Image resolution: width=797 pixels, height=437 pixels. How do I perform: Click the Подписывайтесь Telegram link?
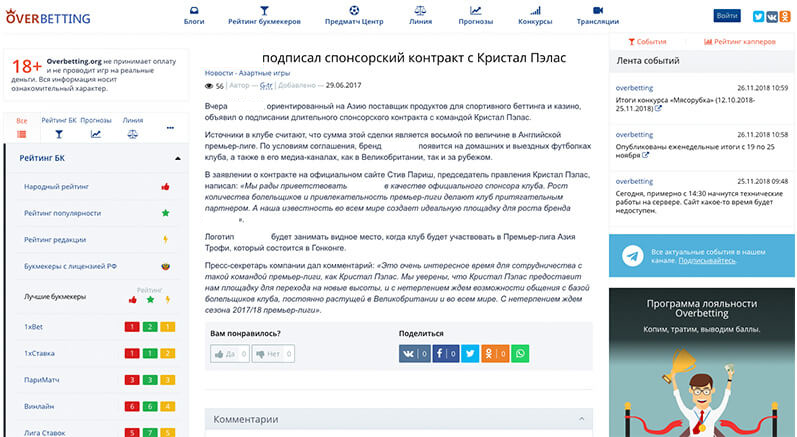[707, 261]
